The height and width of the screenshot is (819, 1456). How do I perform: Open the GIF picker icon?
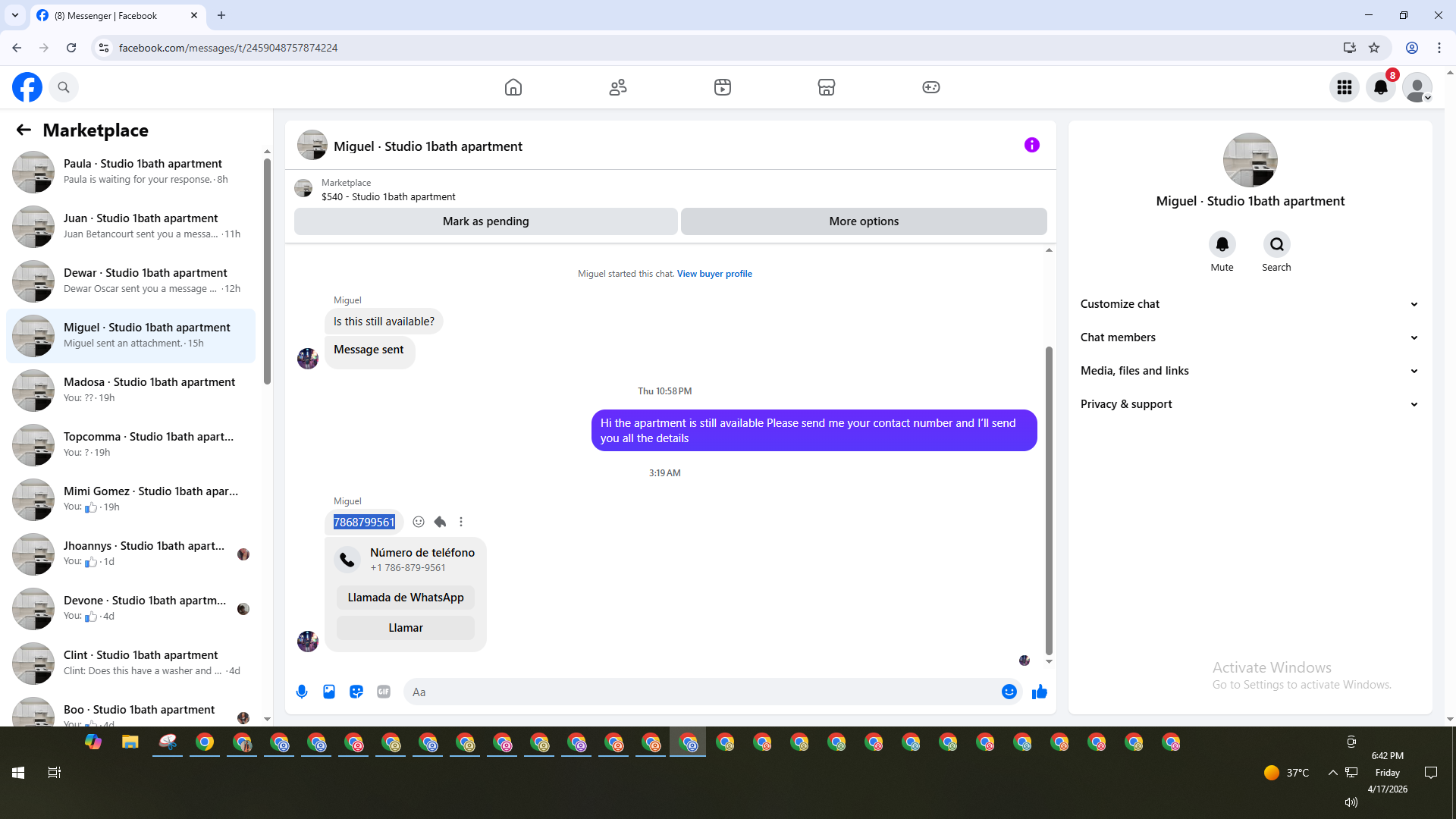[x=384, y=692]
